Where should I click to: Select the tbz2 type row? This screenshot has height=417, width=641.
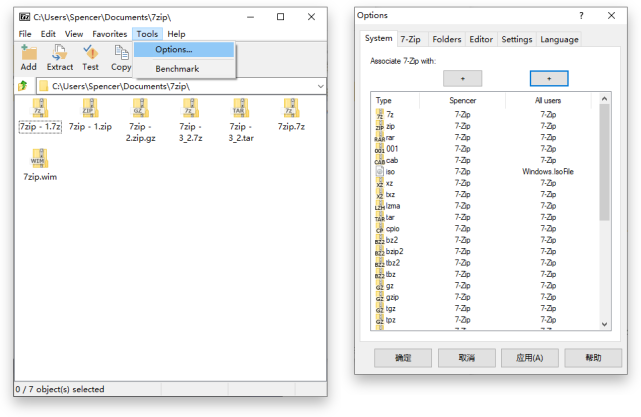coord(486,263)
